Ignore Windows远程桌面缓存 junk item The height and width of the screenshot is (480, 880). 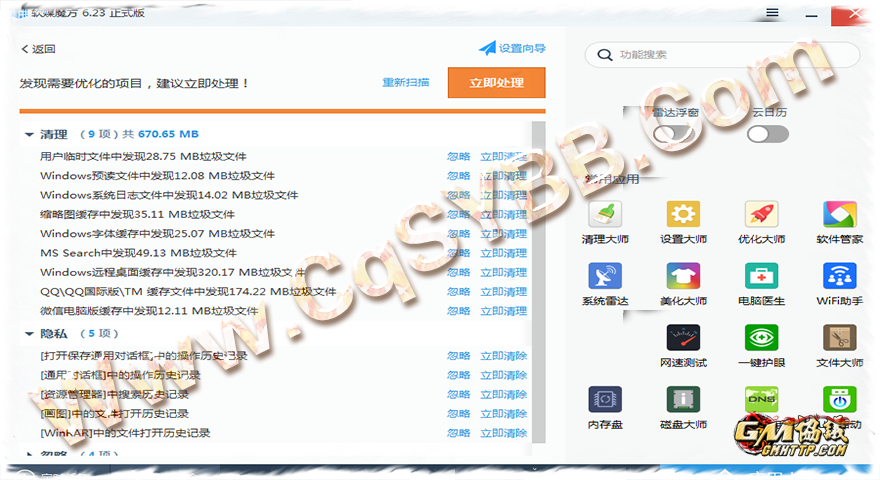click(459, 272)
